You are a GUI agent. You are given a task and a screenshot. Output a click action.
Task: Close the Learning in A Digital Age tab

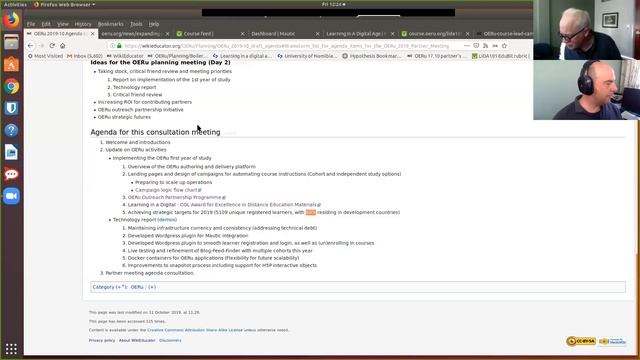pyautogui.click(x=393, y=33)
